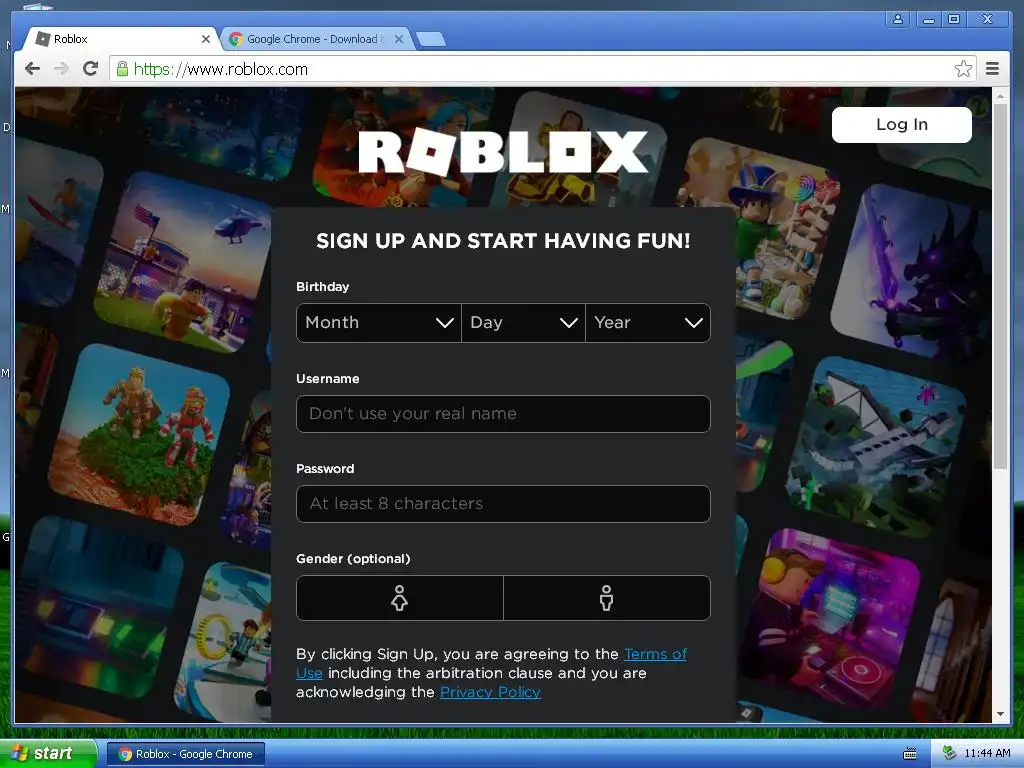Click the Chrome user profile icon
This screenshot has height=768, width=1024.
(898, 19)
